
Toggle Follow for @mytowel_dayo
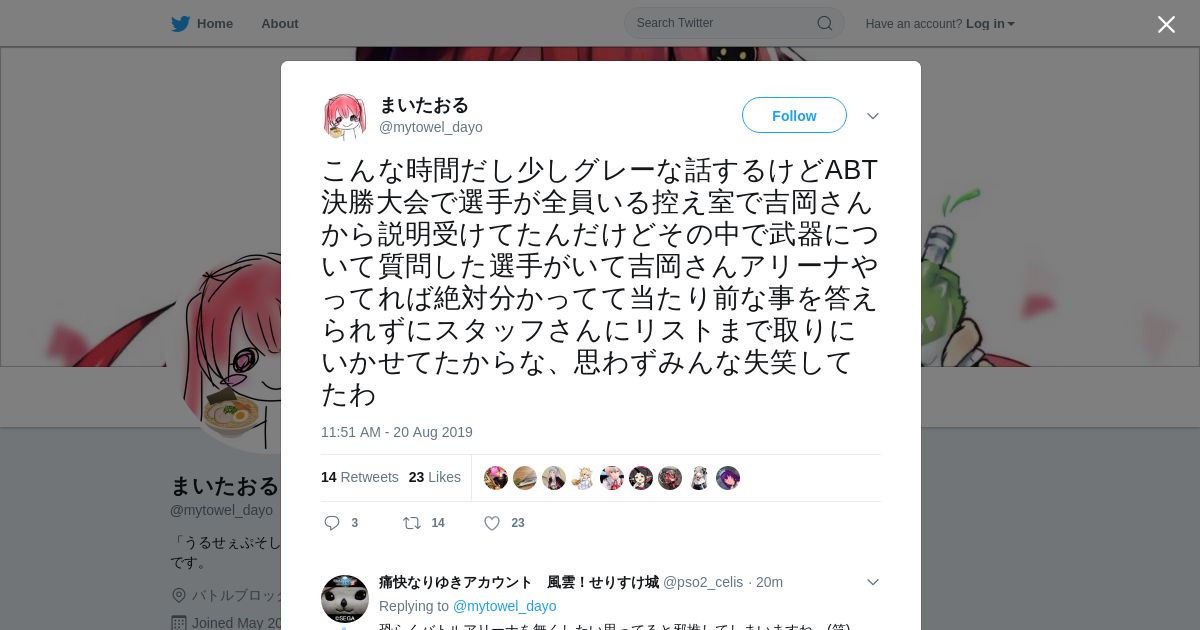click(x=794, y=115)
